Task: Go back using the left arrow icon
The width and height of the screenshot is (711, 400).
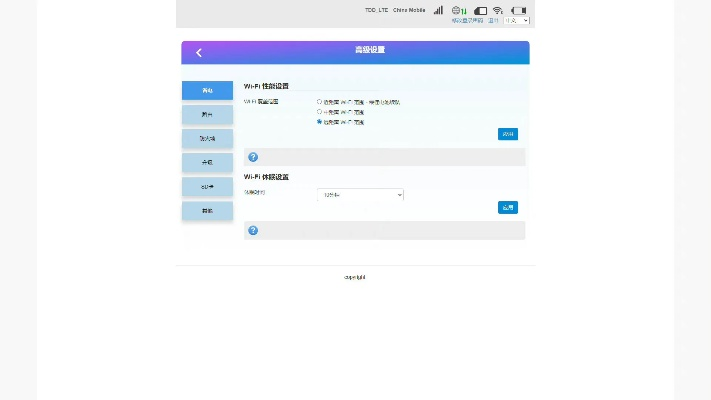Action: click(x=199, y=53)
